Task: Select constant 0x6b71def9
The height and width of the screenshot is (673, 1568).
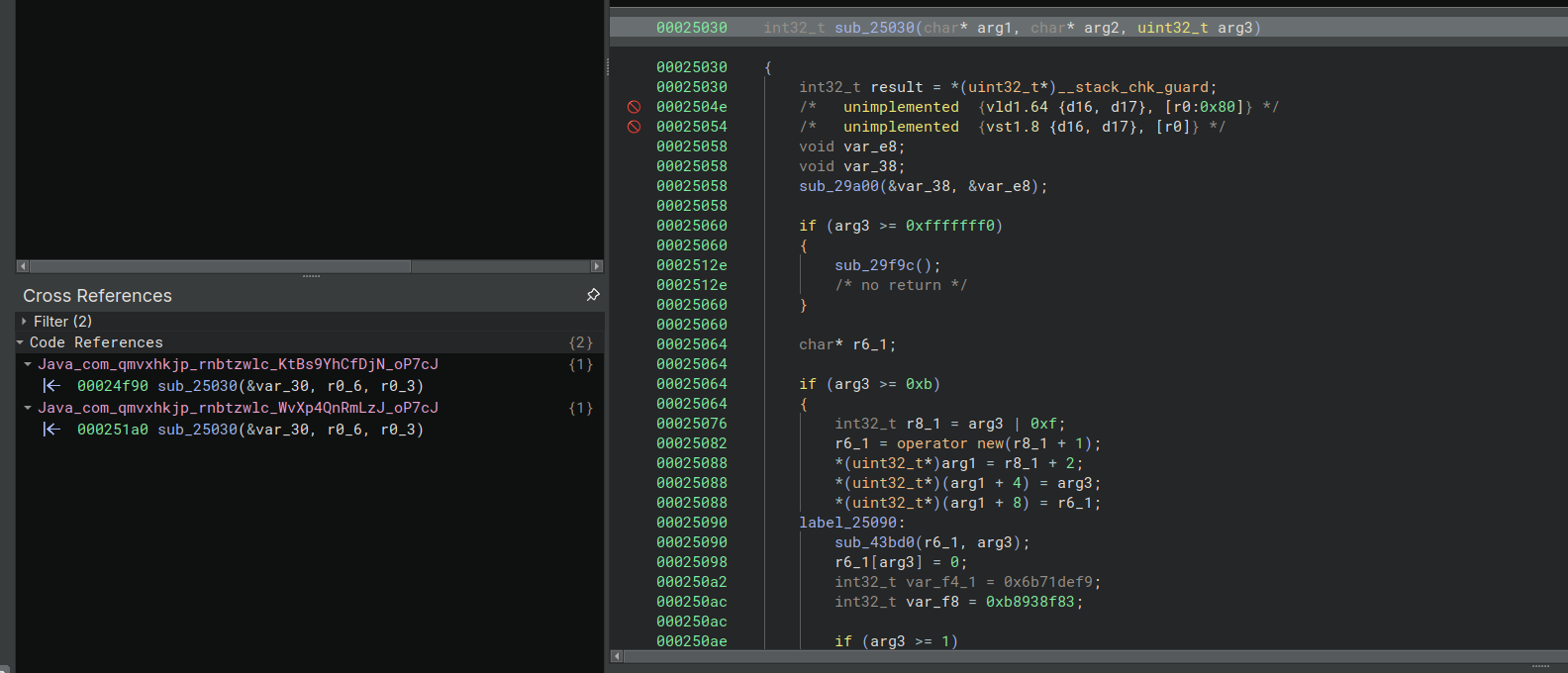Action: (1048, 582)
